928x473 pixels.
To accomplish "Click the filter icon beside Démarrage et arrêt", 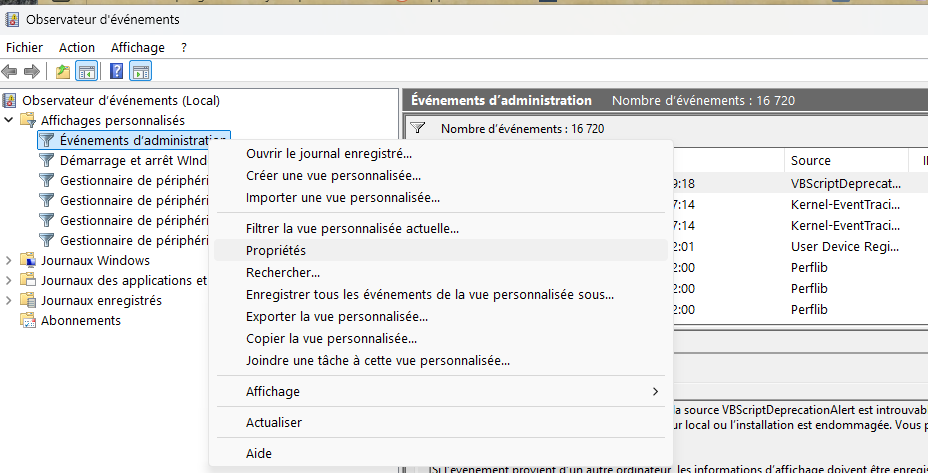I will 47,160.
